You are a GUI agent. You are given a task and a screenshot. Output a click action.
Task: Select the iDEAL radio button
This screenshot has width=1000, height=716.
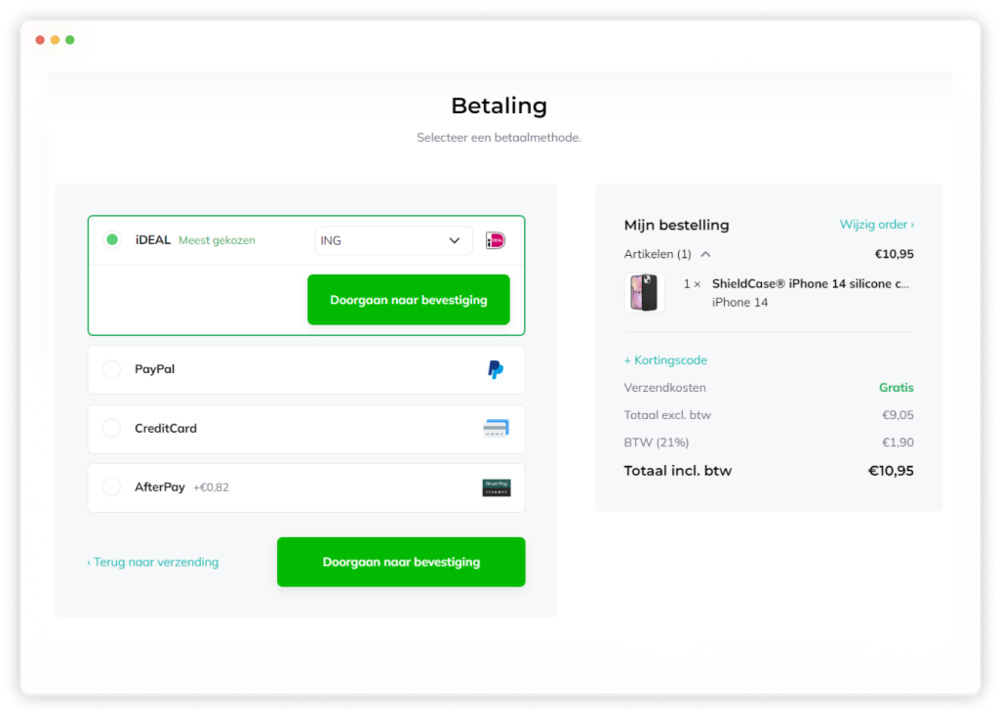[x=112, y=240]
